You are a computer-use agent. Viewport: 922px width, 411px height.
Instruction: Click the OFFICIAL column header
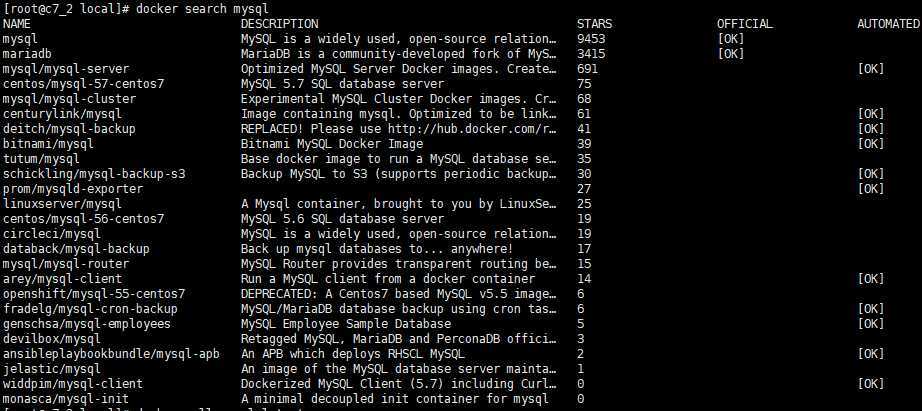coord(744,24)
